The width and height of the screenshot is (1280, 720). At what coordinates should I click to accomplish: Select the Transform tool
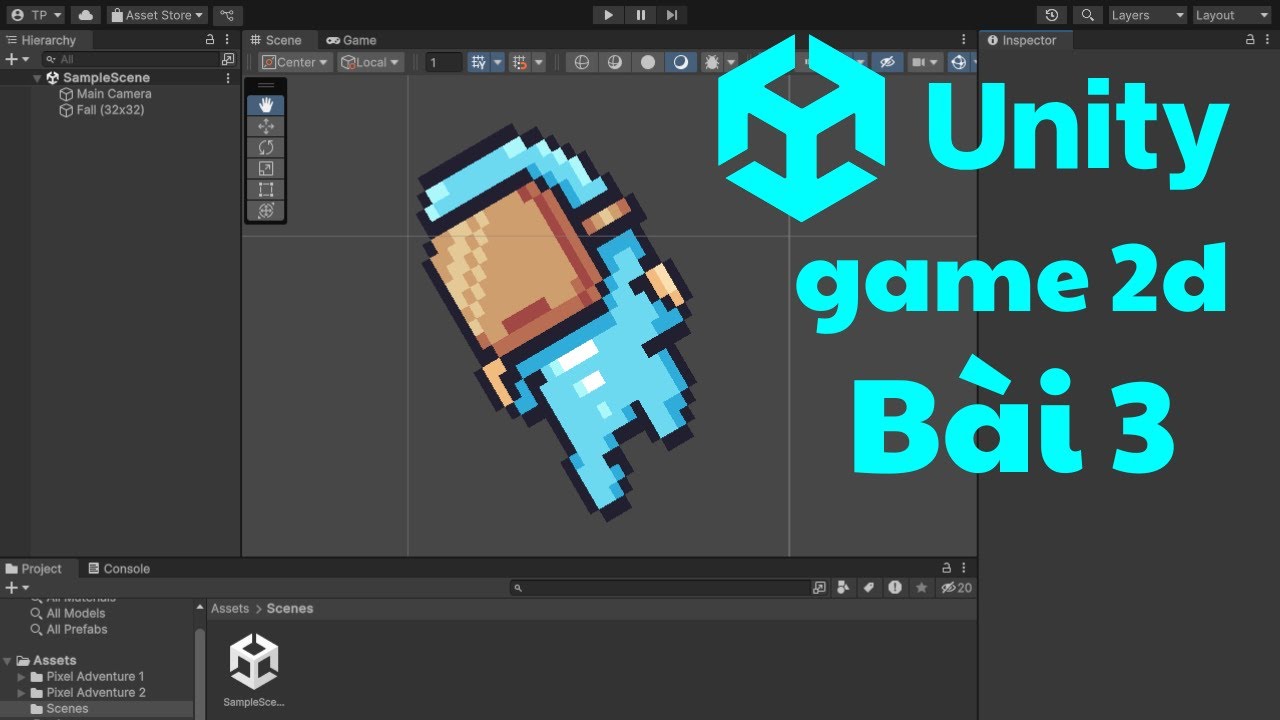click(265, 210)
